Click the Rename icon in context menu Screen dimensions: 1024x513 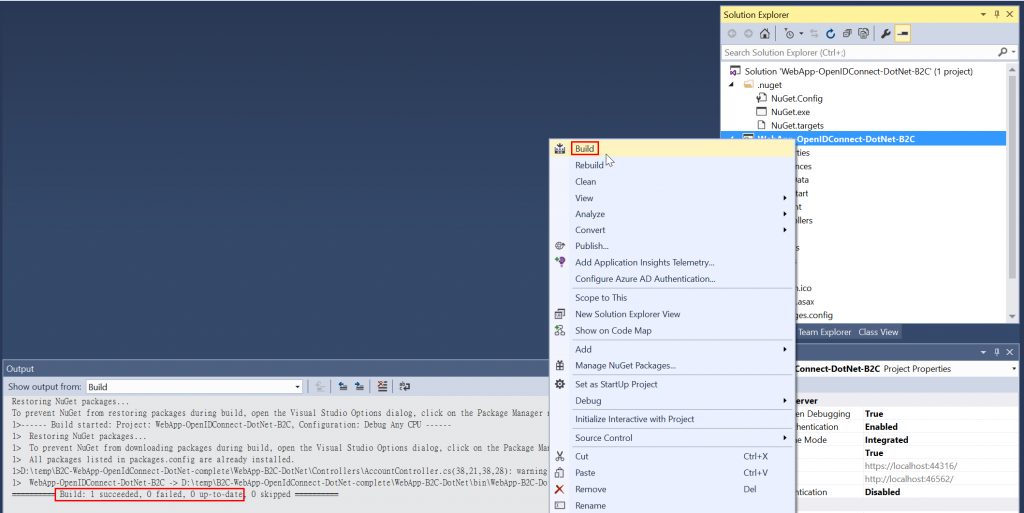pos(560,506)
